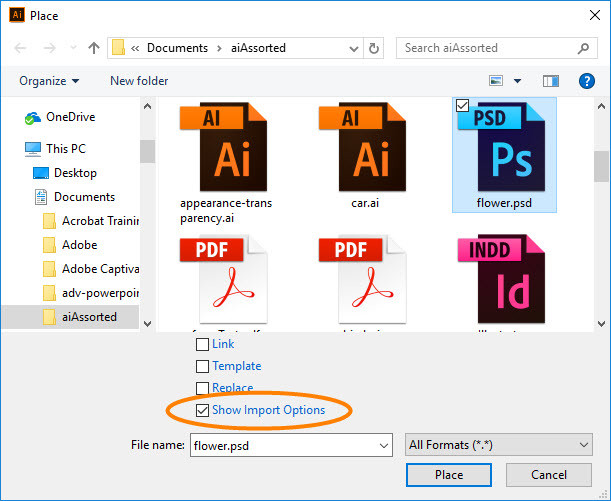Image resolution: width=611 pixels, height=501 pixels.
Task: Enable the Template checkbox
Action: (202, 366)
